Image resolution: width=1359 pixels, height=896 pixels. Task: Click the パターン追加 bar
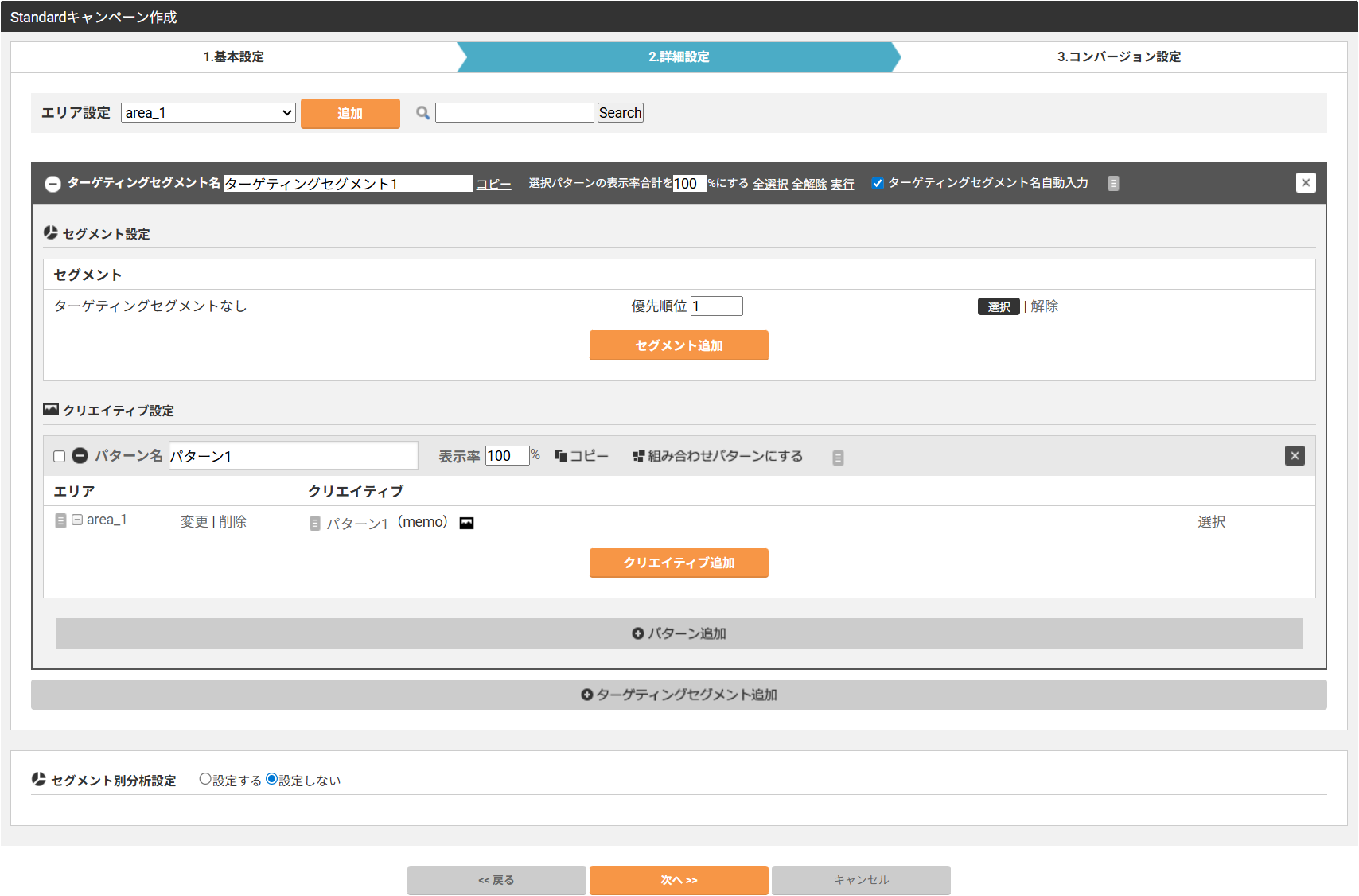[x=679, y=633]
